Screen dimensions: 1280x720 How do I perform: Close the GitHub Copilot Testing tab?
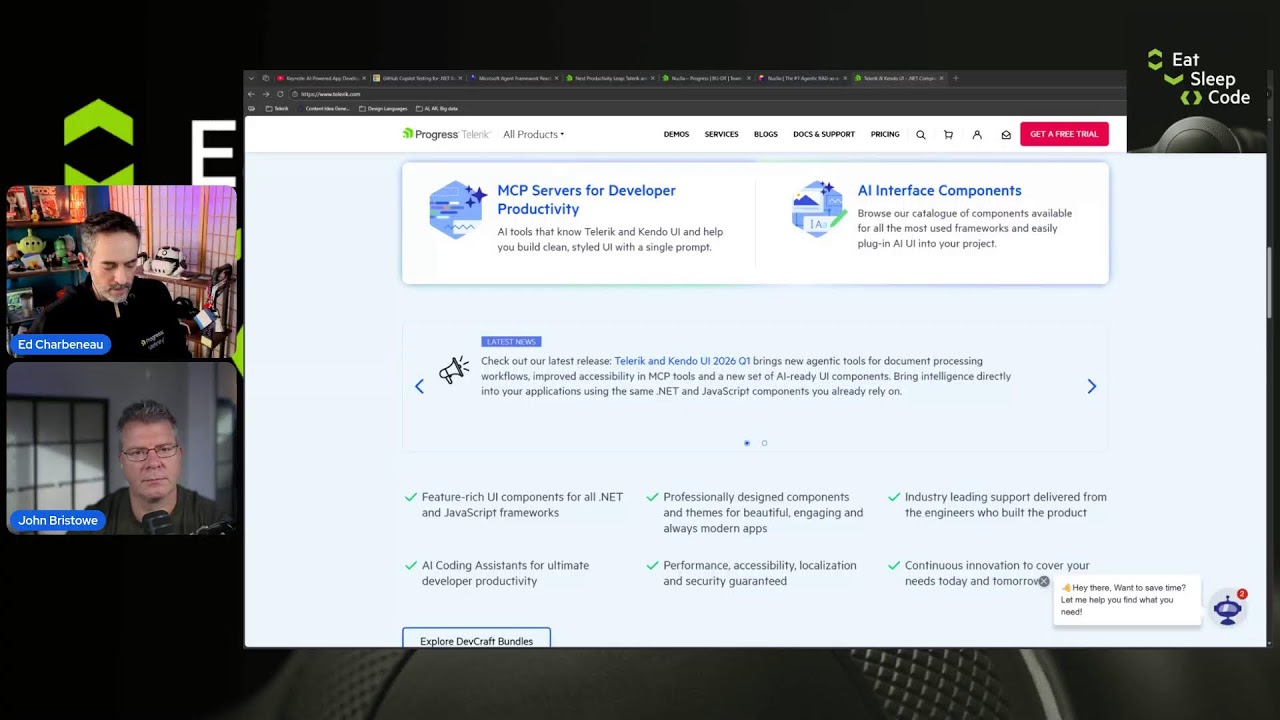pos(460,78)
